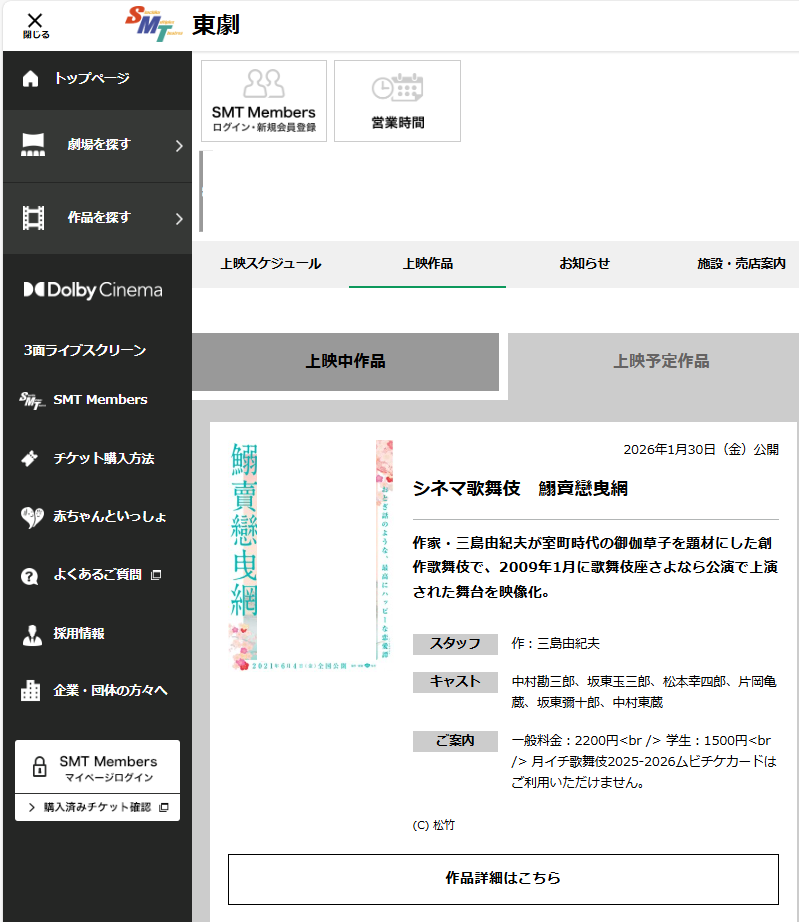
Task: Click the home icon beside トップページ
Action: coord(31,78)
